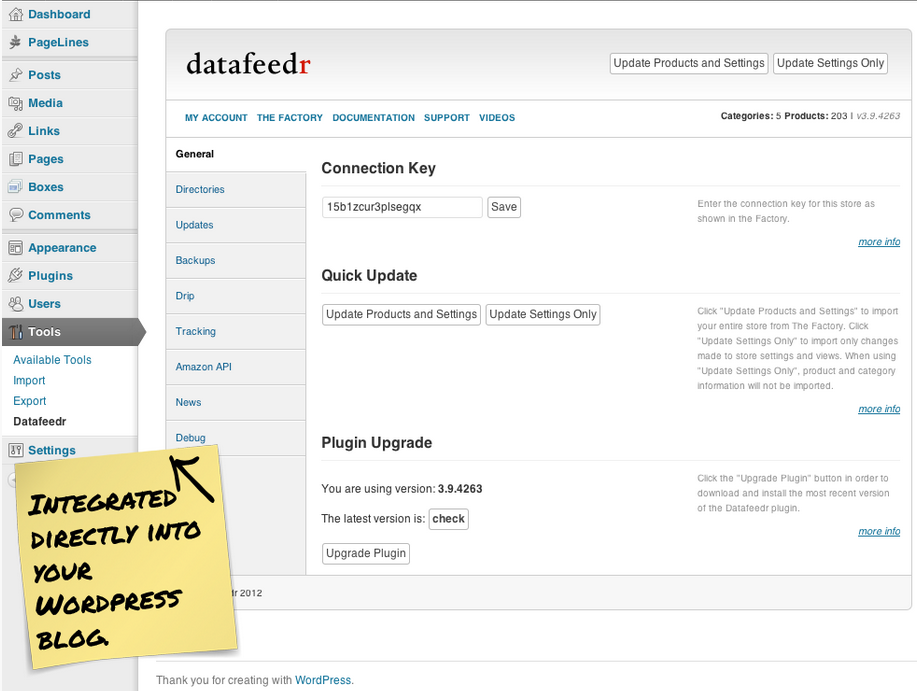This screenshot has height=691, width=917.
Task: Open the Media library menu
Action: [46, 103]
